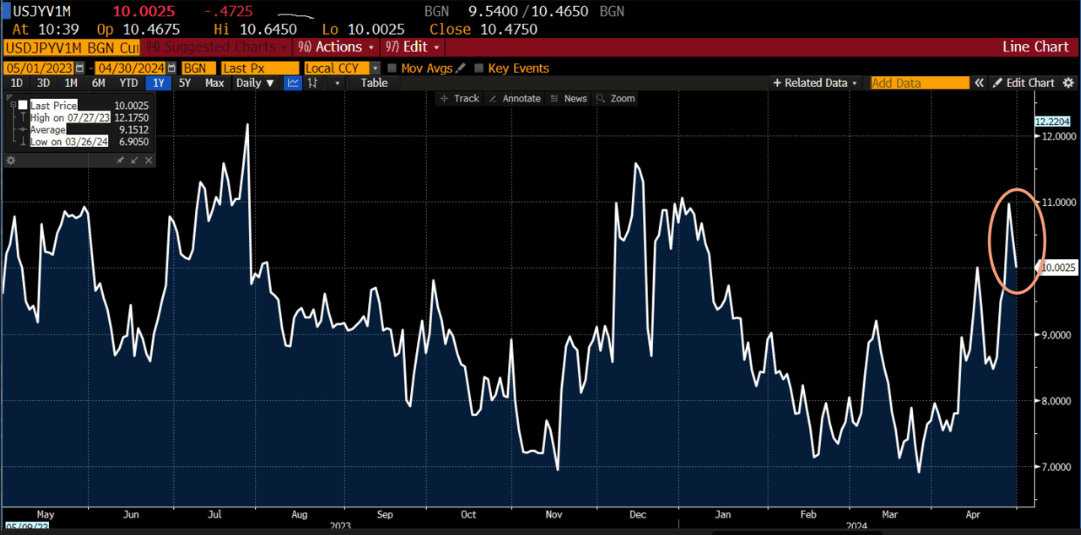1081x535 pixels.
Task: Click the 12.2204 axis value label
Action: click(x=1051, y=121)
